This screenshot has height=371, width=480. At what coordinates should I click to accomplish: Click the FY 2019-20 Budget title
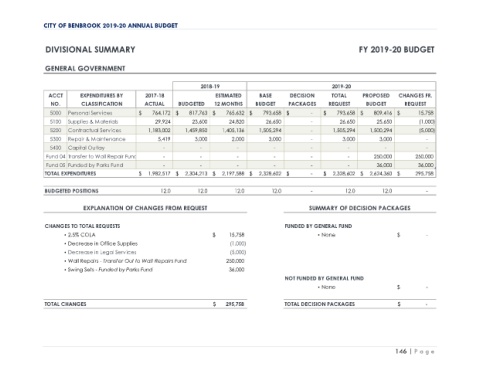coord(396,50)
